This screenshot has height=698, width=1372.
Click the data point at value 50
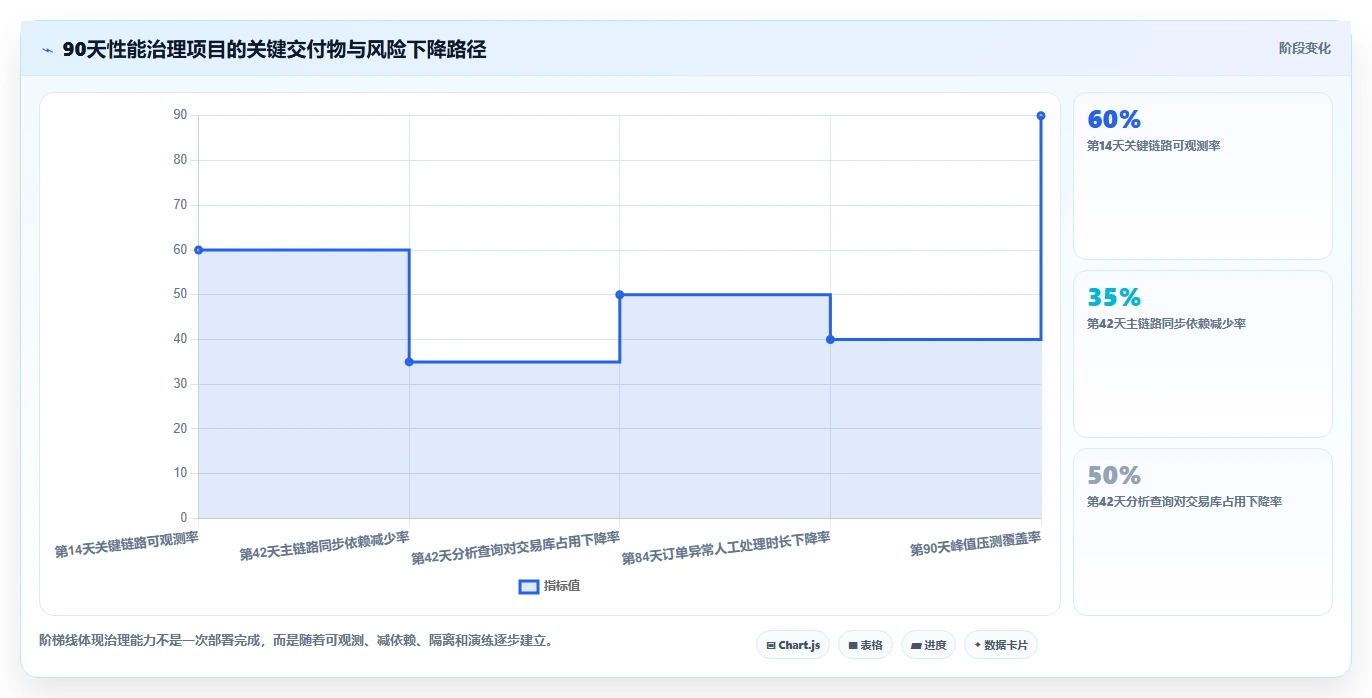(x=620, y=295)
